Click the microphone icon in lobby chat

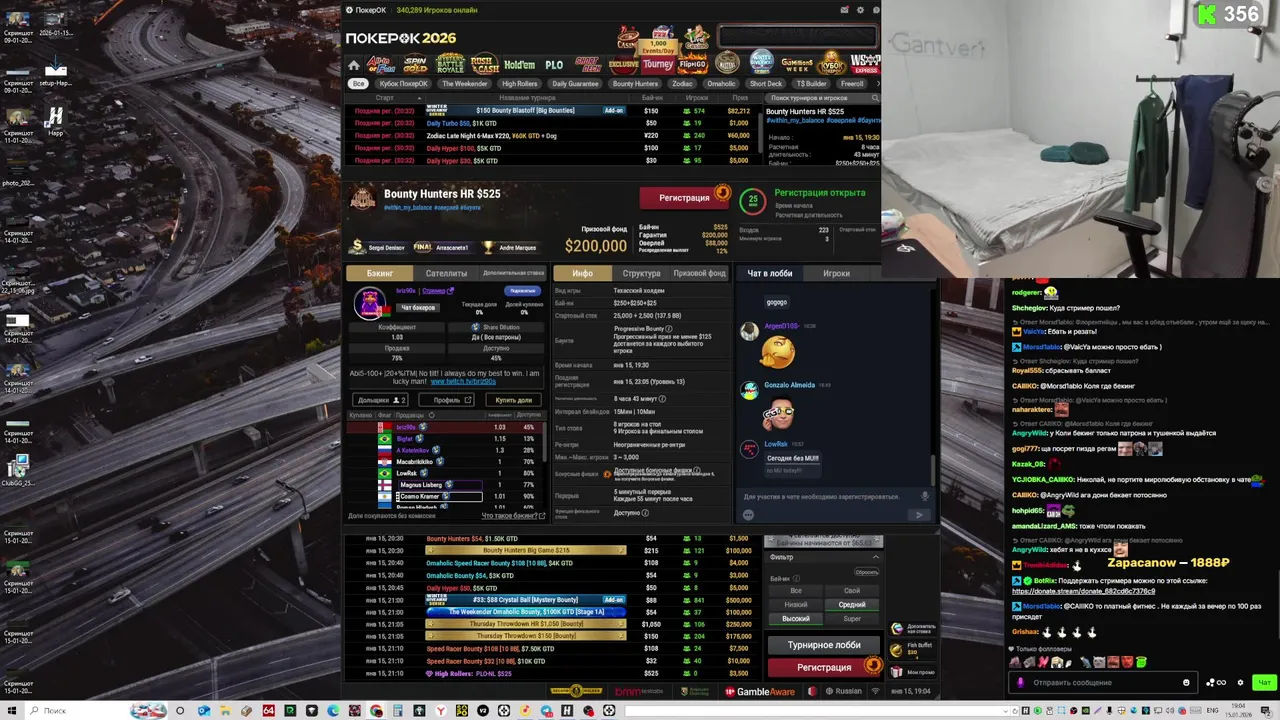click(925, 496)
